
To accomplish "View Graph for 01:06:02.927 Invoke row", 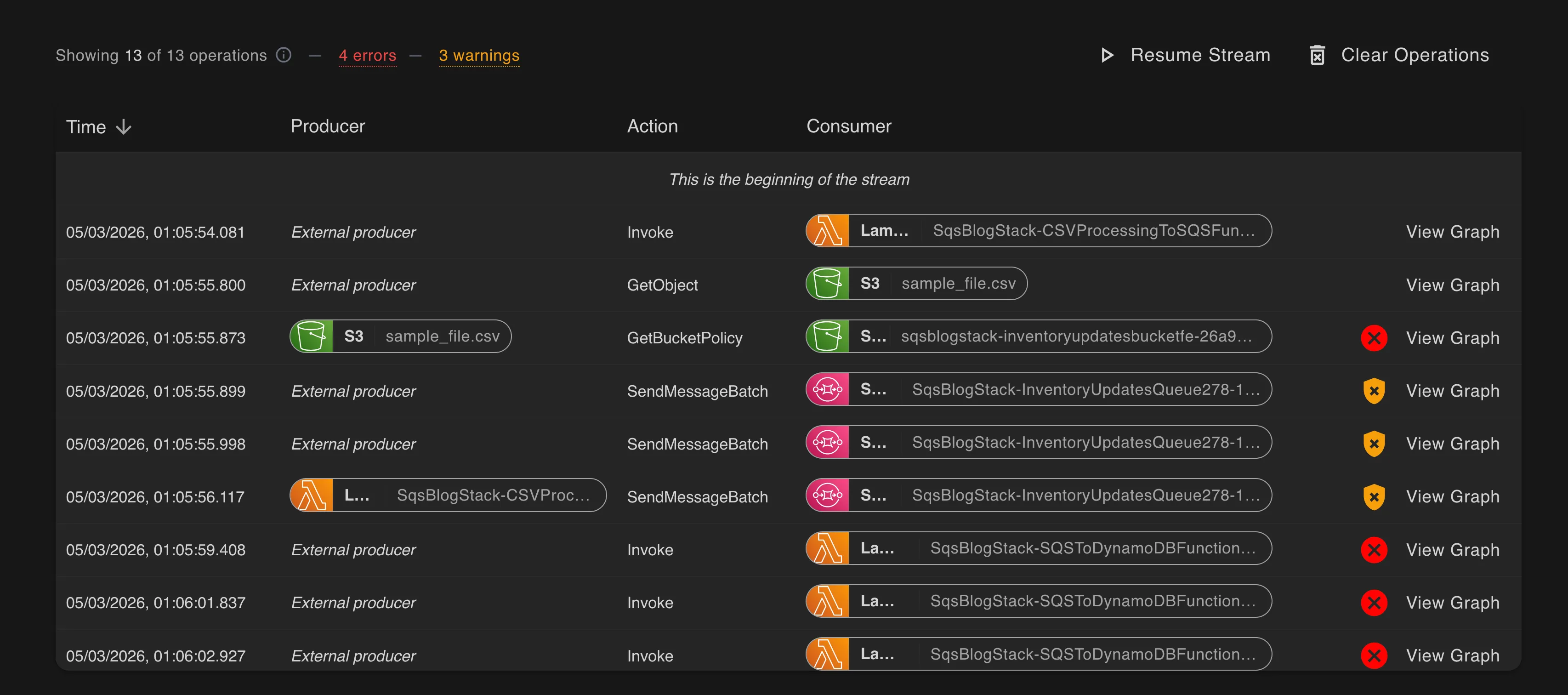I will click(x=1452, y=655).
